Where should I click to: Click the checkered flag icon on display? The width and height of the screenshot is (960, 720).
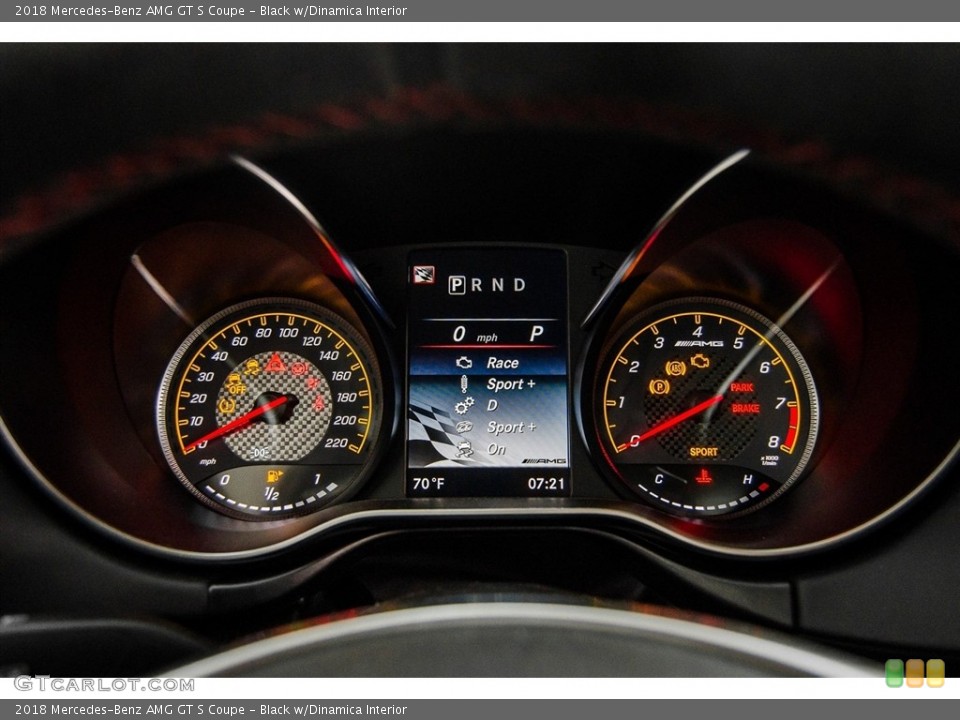click(x=424, y=274)
